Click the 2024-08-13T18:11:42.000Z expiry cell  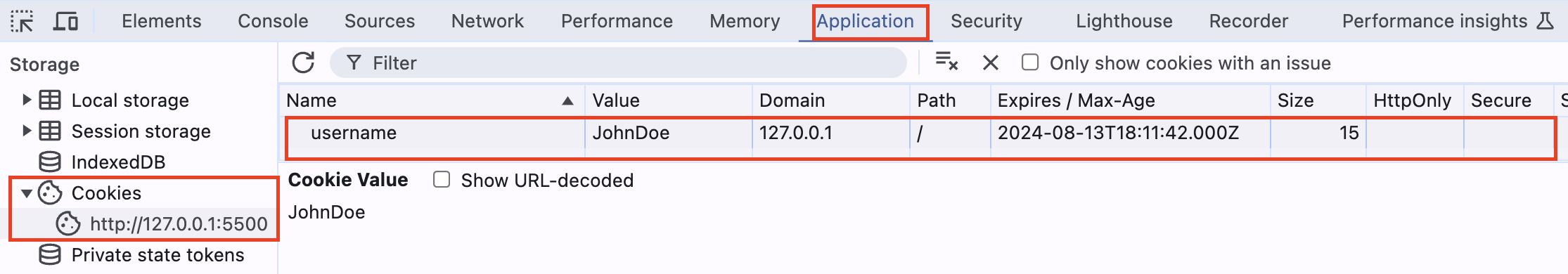(1131, 133)
